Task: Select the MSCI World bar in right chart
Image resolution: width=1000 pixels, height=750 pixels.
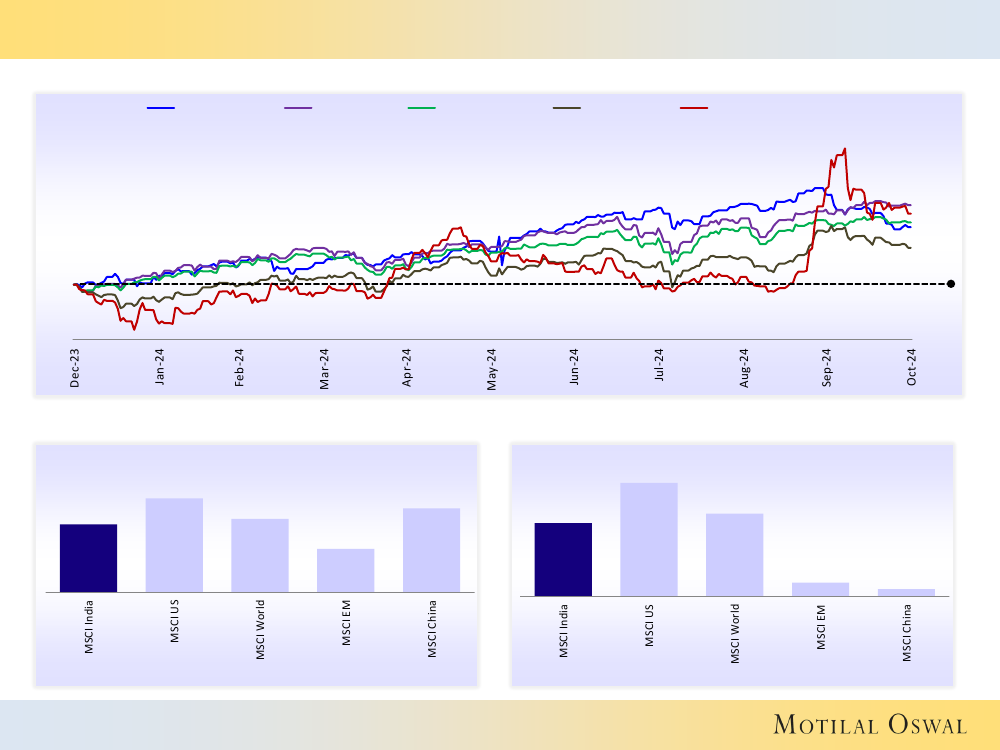Action: point(734,554)
